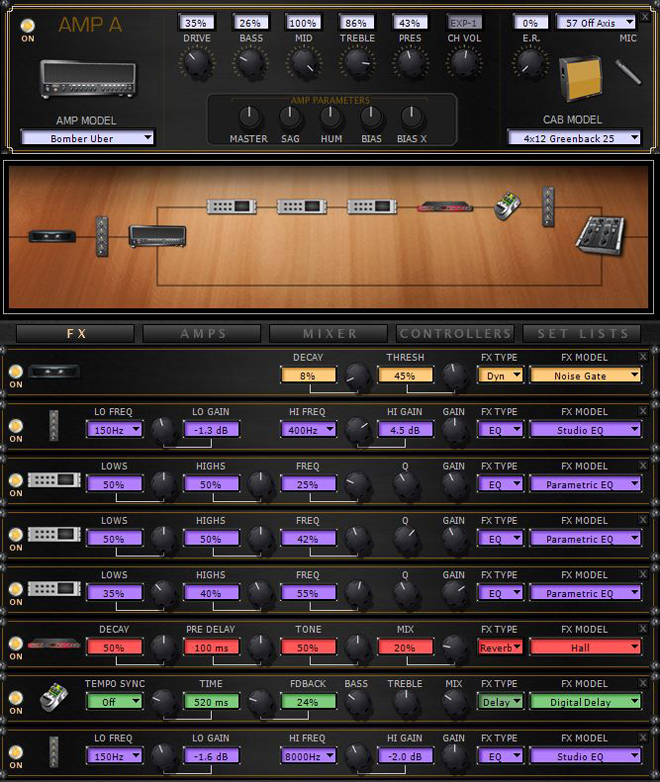Click the delay TIME 520 ms field
The height and width of the screenshot is (782, 660).
(x=211, y=702)
